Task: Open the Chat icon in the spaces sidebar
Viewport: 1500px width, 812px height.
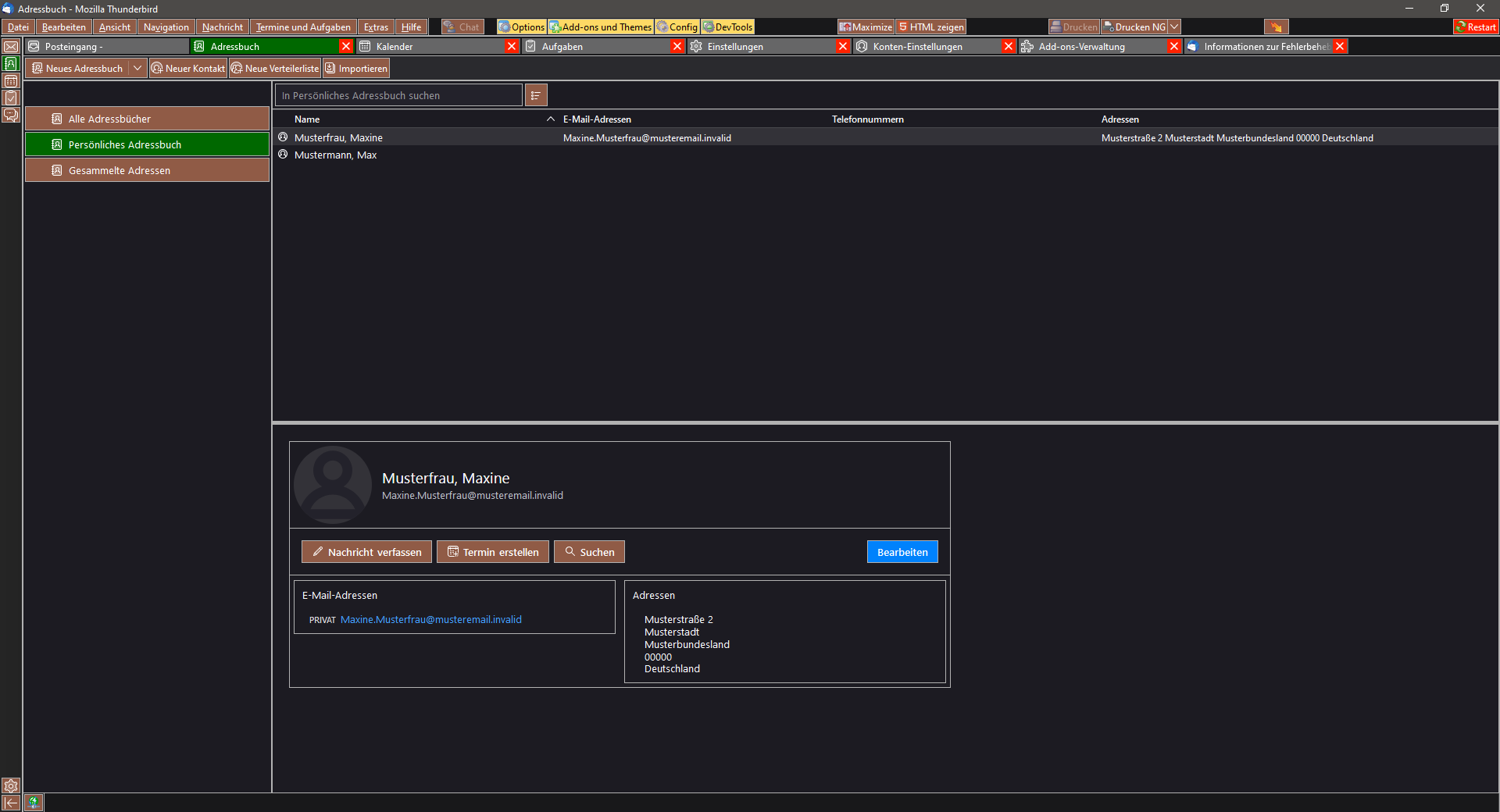Action: [x=11, y=116]
